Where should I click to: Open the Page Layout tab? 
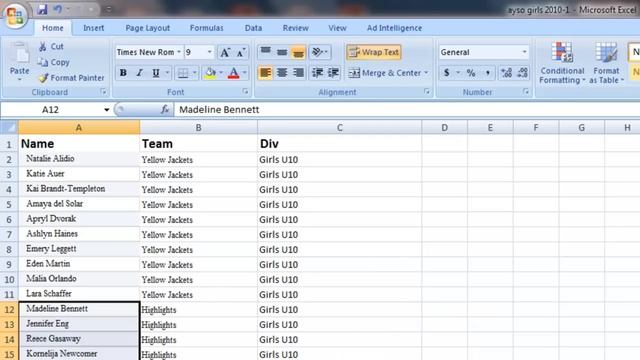[x=147, y=28]
